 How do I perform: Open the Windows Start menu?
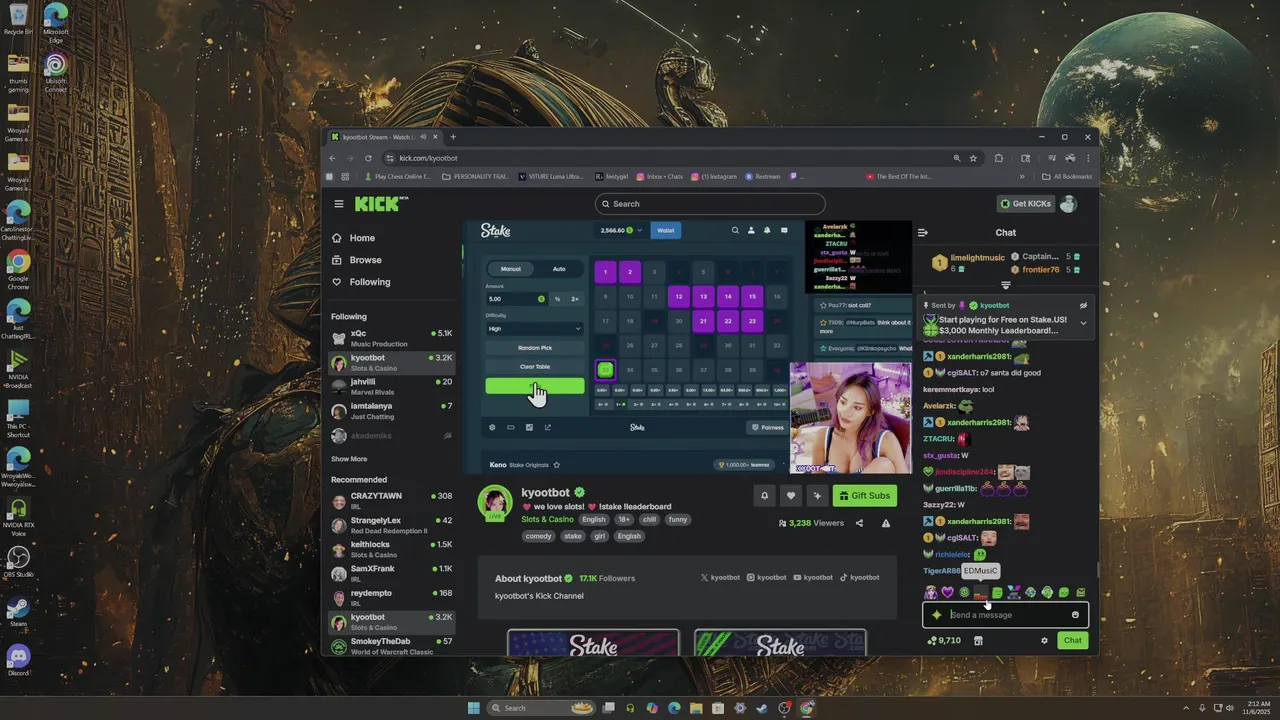(474, 708)
